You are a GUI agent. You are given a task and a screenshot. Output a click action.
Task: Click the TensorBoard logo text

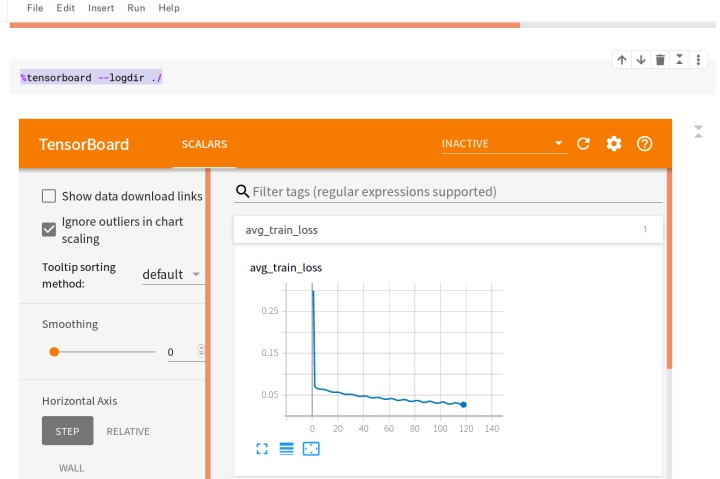84,144
